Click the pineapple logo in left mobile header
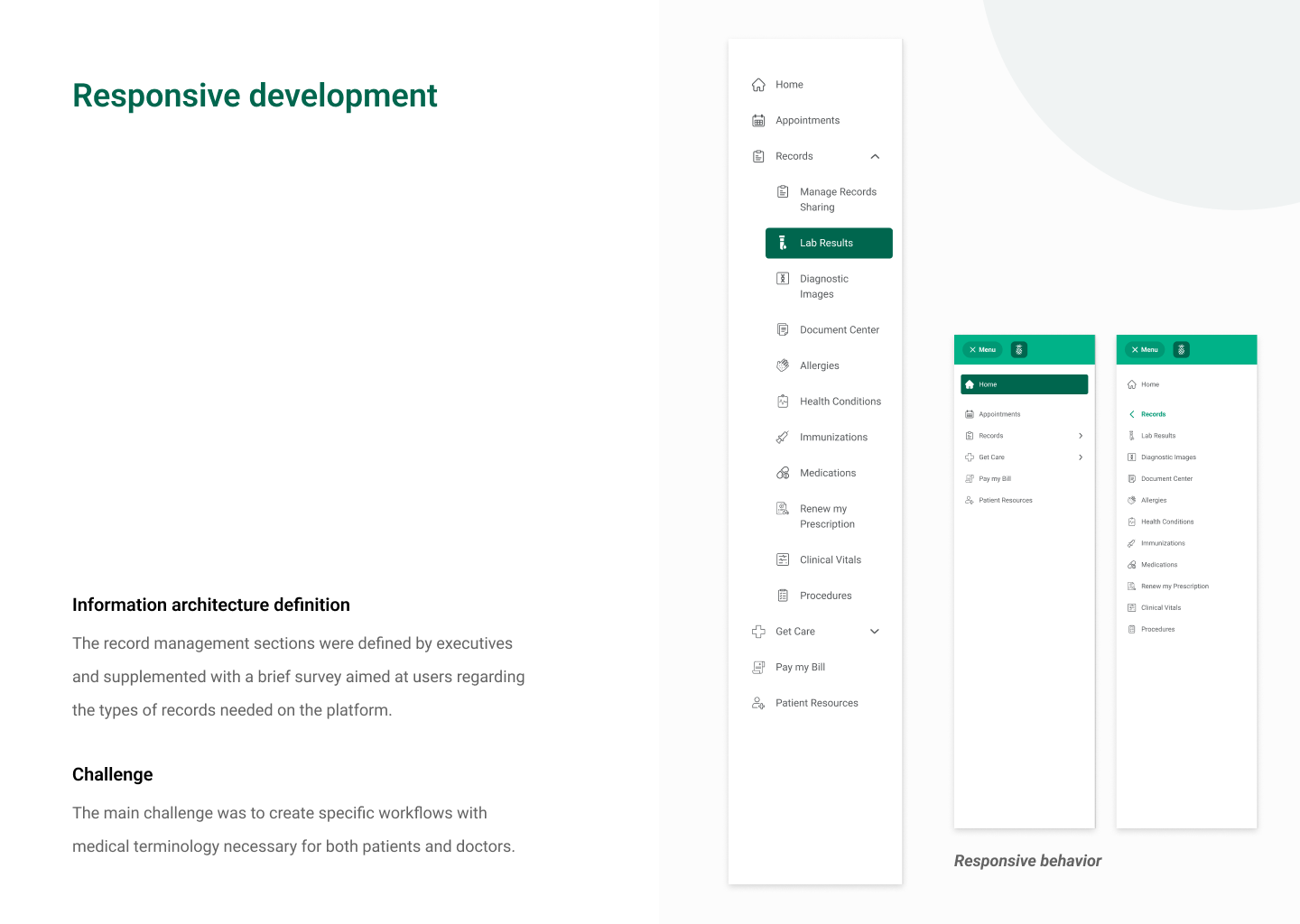Screen dimensions: 1300x924 [1019, 350]
